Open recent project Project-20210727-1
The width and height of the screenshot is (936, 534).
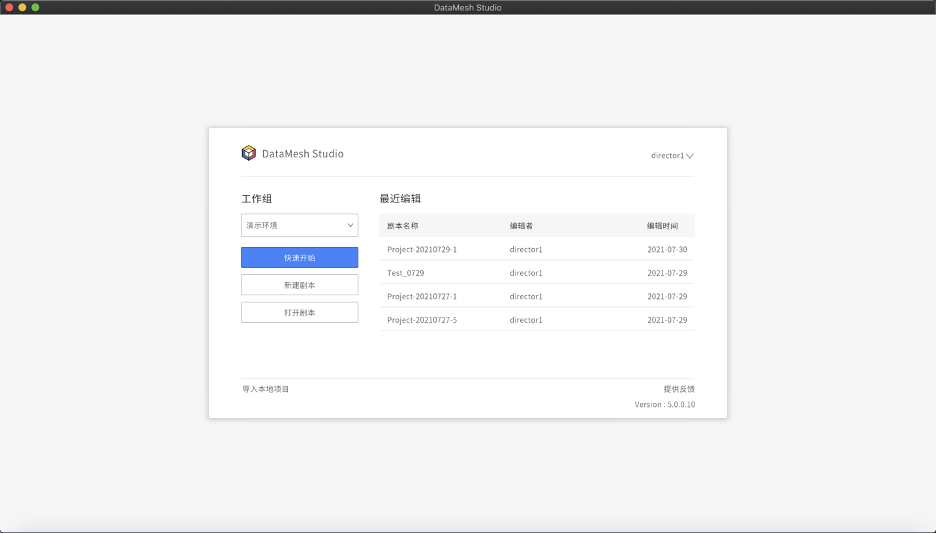[x=422, y=297]
